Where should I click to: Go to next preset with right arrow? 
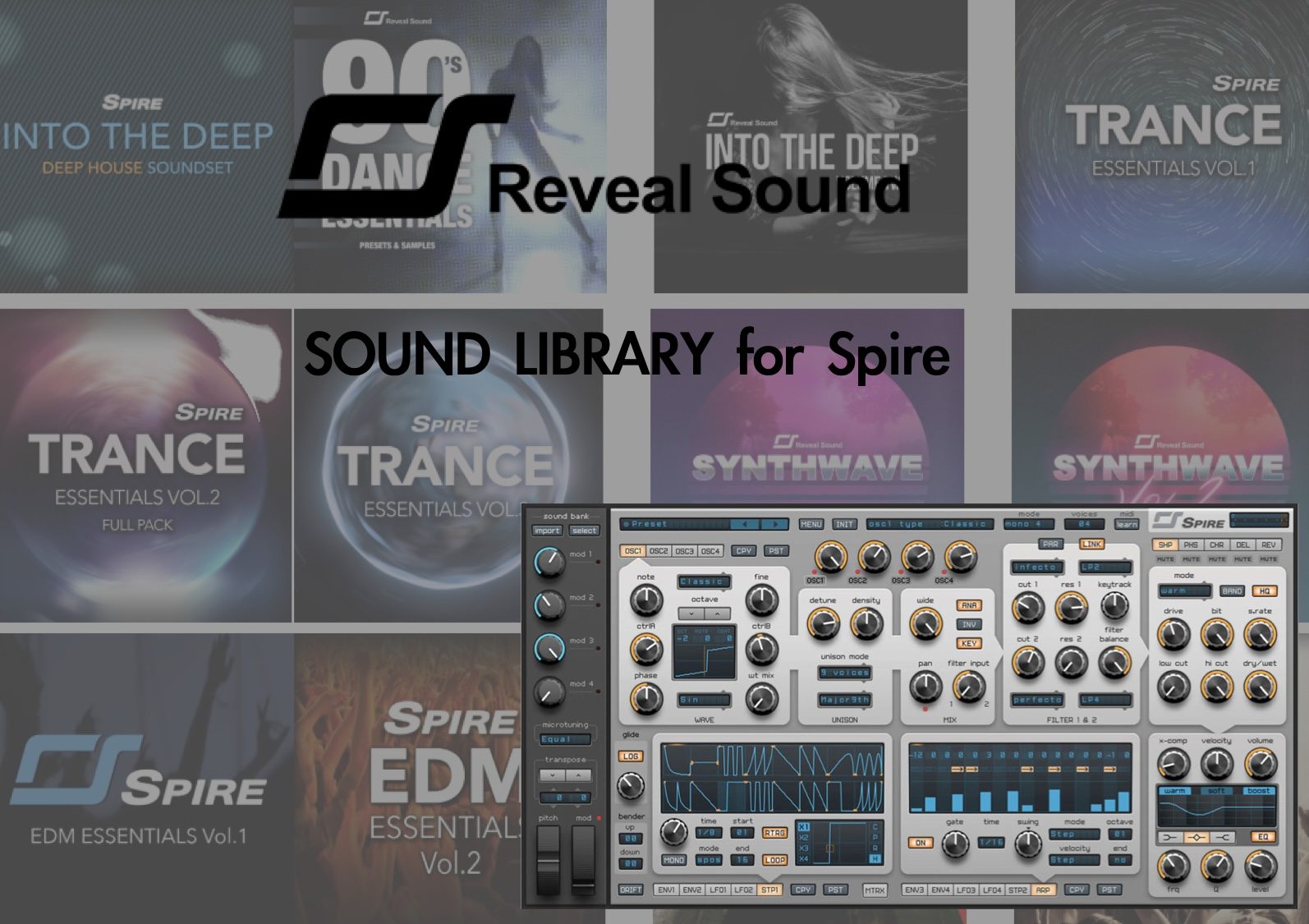774,524
